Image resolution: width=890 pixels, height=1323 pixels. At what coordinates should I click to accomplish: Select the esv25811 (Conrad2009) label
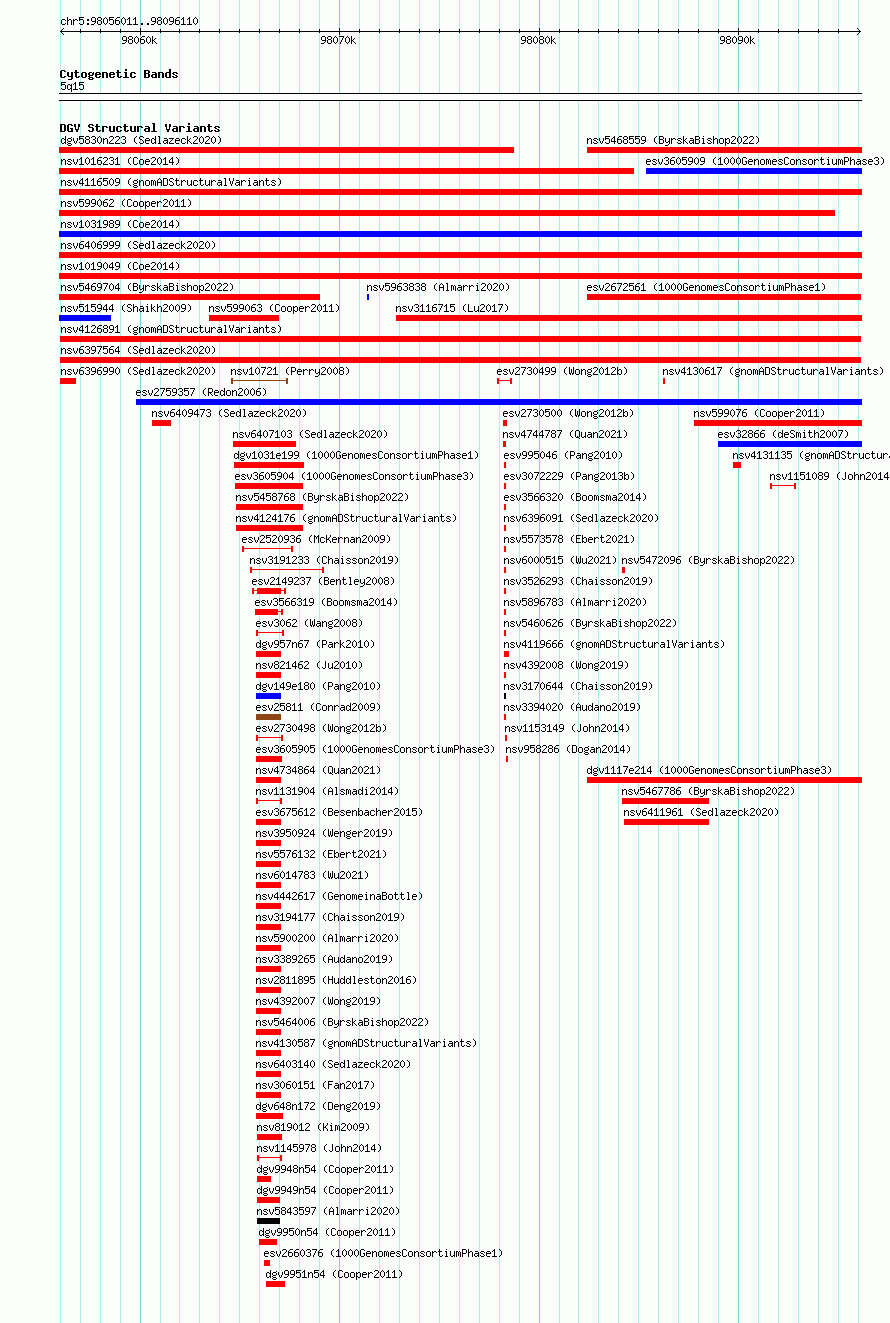click(x=319, y=708)
